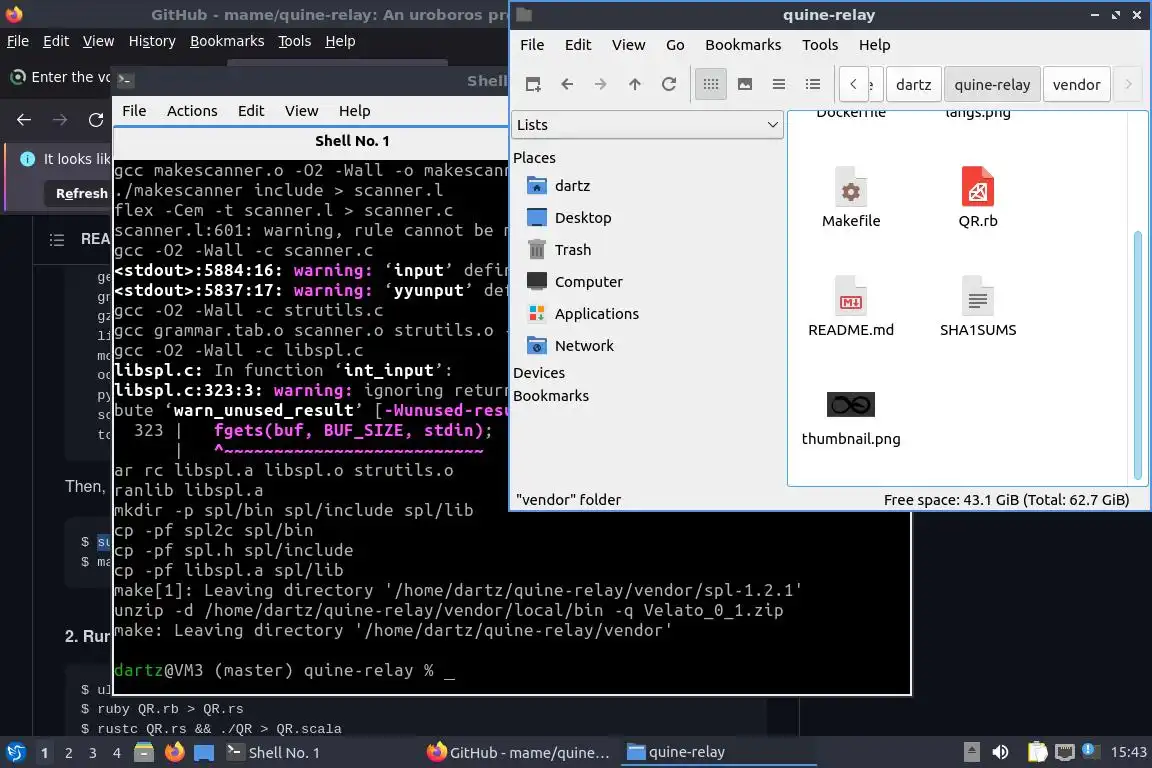Create a new tab in file manager toolbar
The width and height of the screenshot is (1152, 768).
(533, 85)
